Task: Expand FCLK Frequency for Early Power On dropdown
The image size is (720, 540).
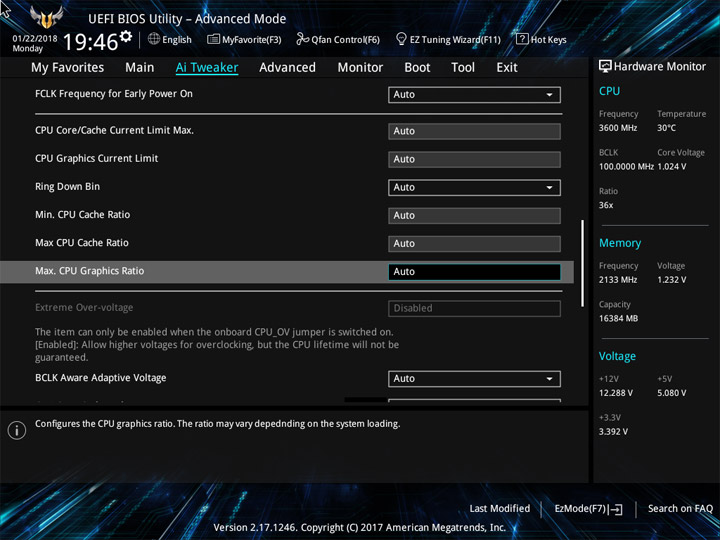Action: (474, 95)
